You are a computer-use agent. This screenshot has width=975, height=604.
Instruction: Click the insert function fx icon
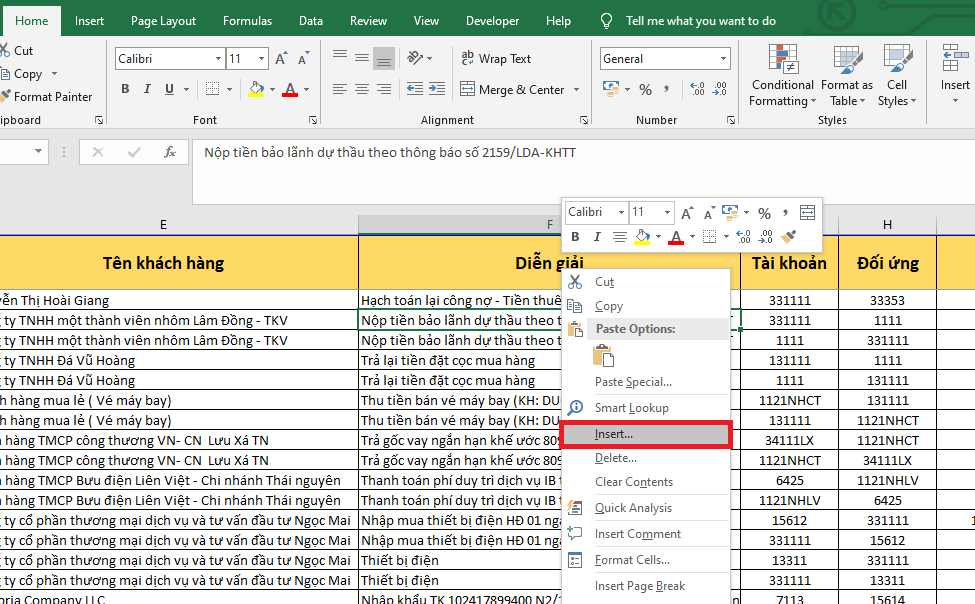tap(171, 152)
